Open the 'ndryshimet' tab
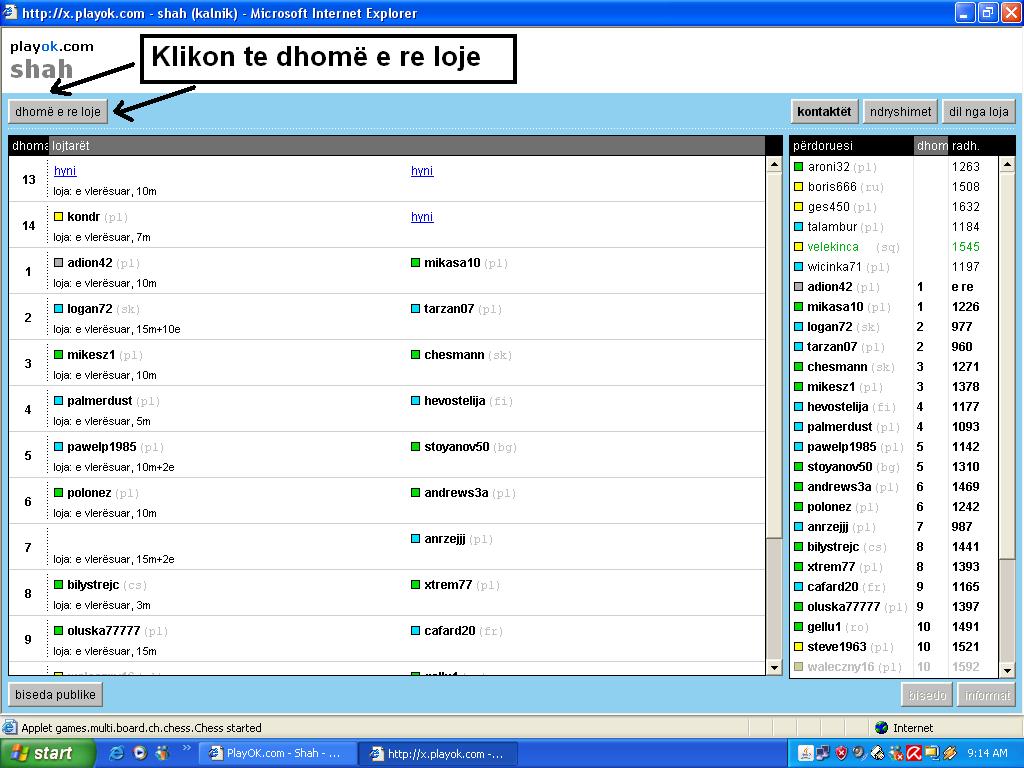This screenshot has height=768, width=1024. coord(901,112)
